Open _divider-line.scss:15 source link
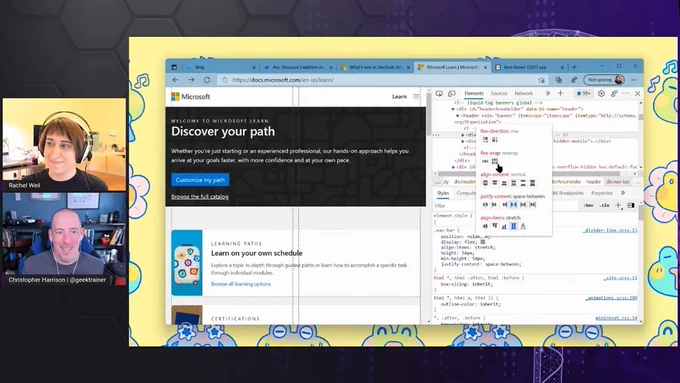 click(610, 230)
